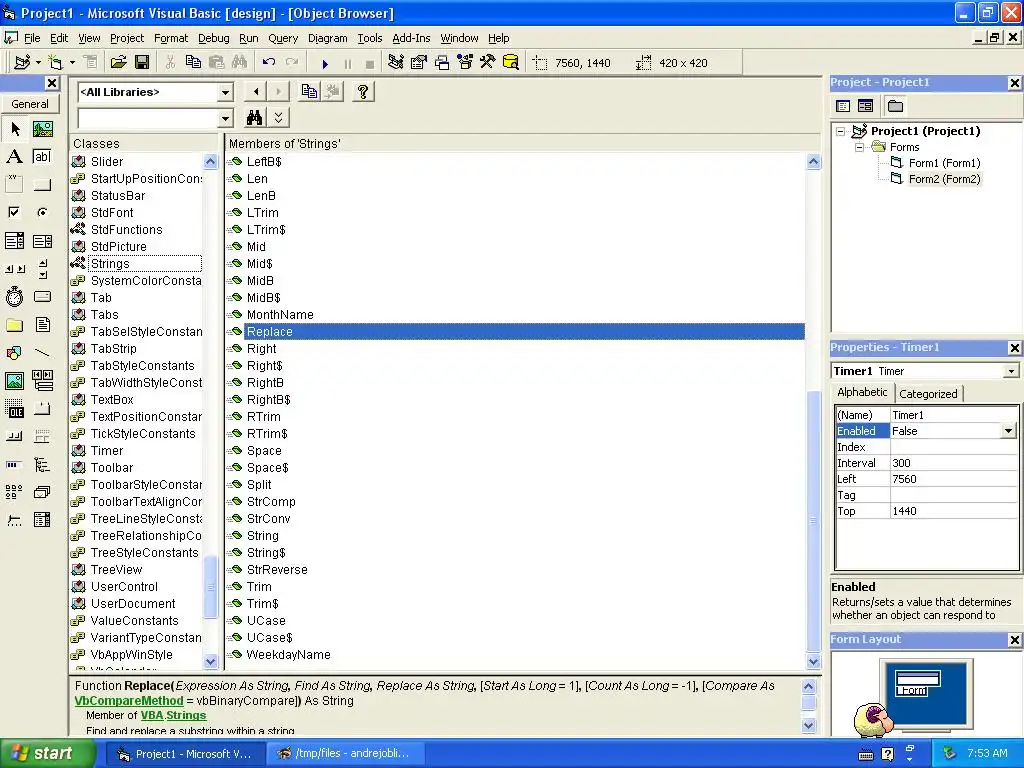This screenshot has height=768, width=1024.
Task: Open the Add Form dropdown arrow
Action: point(72,63)
